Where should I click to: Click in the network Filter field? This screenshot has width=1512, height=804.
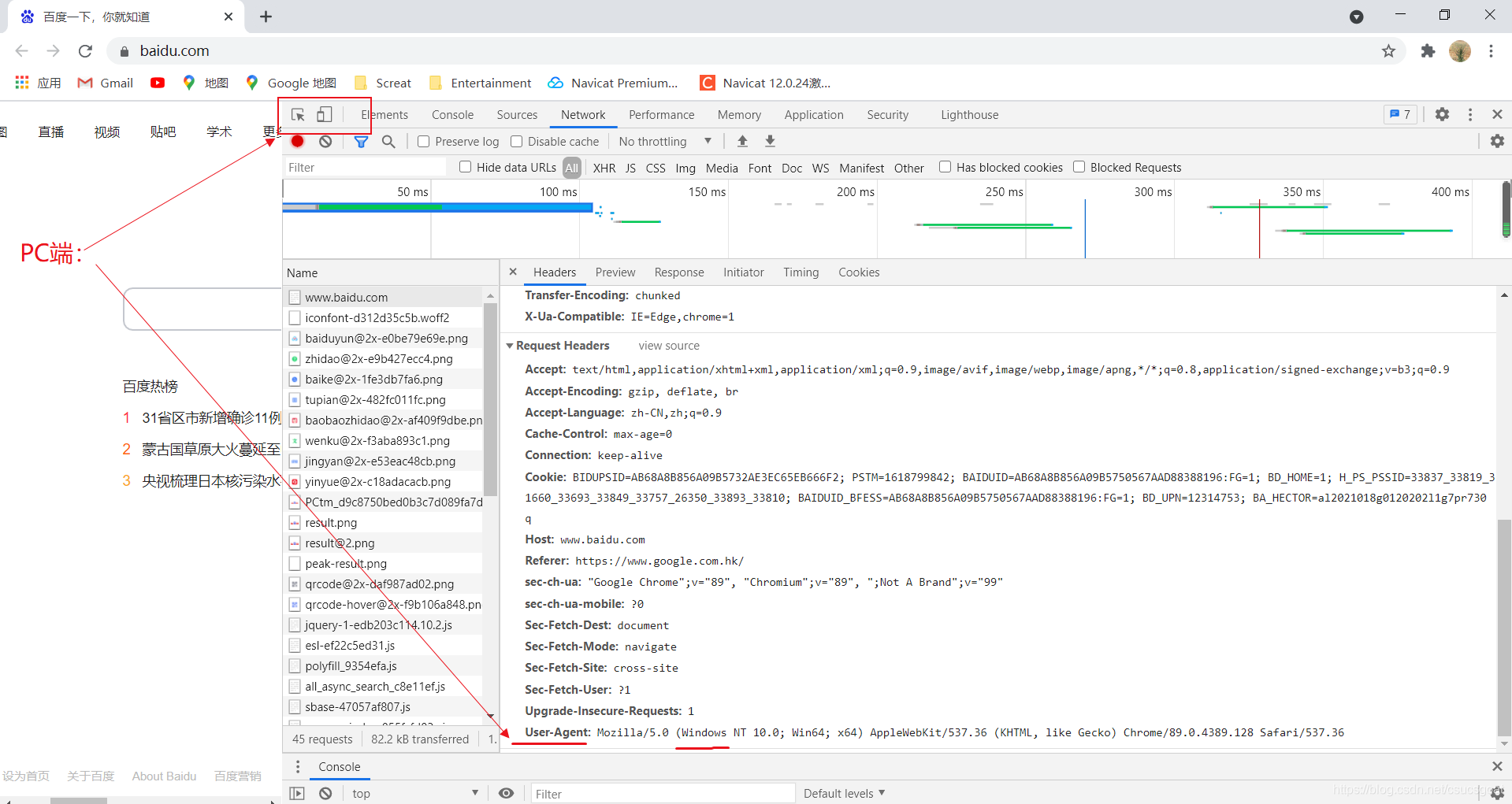coord(366,167)
